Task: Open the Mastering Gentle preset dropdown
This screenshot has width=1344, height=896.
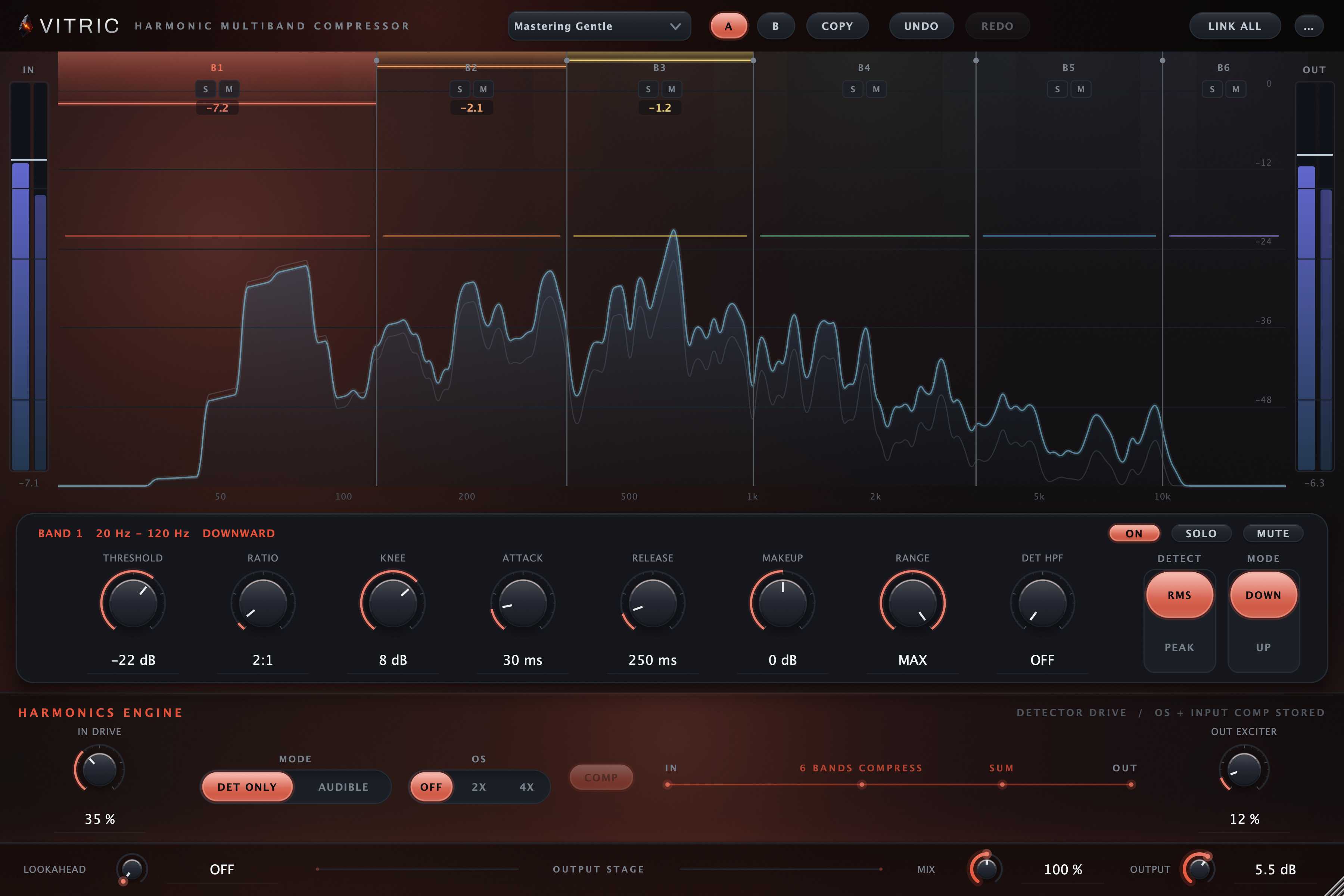Action: 599,26
